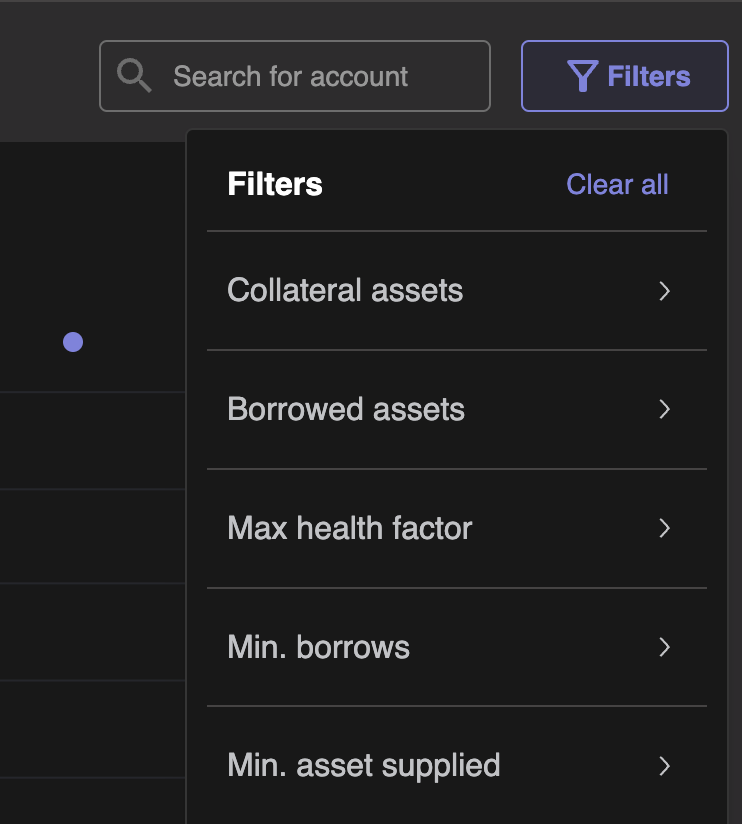Open the Max health factor filter
This screenshot has height=824, width=742.
click(x=350, y=528)
